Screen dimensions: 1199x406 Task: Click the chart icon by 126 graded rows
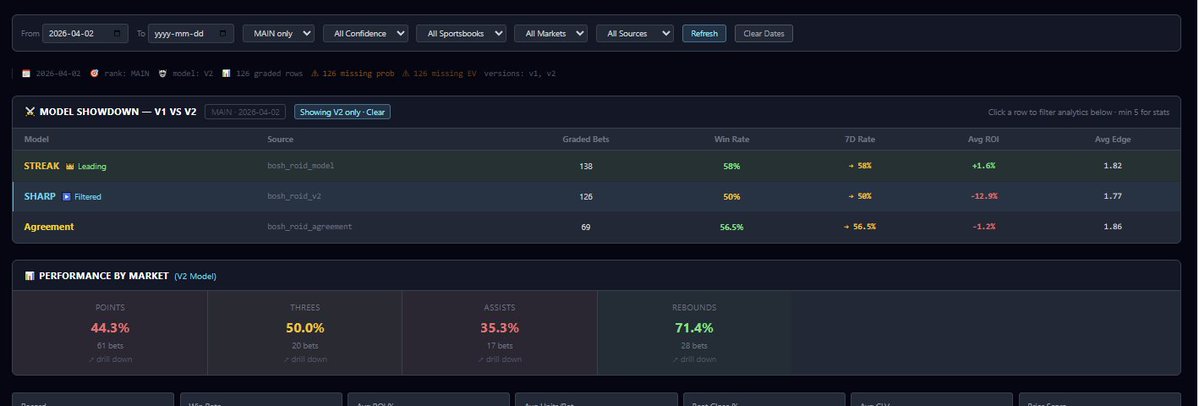[226, 73]
